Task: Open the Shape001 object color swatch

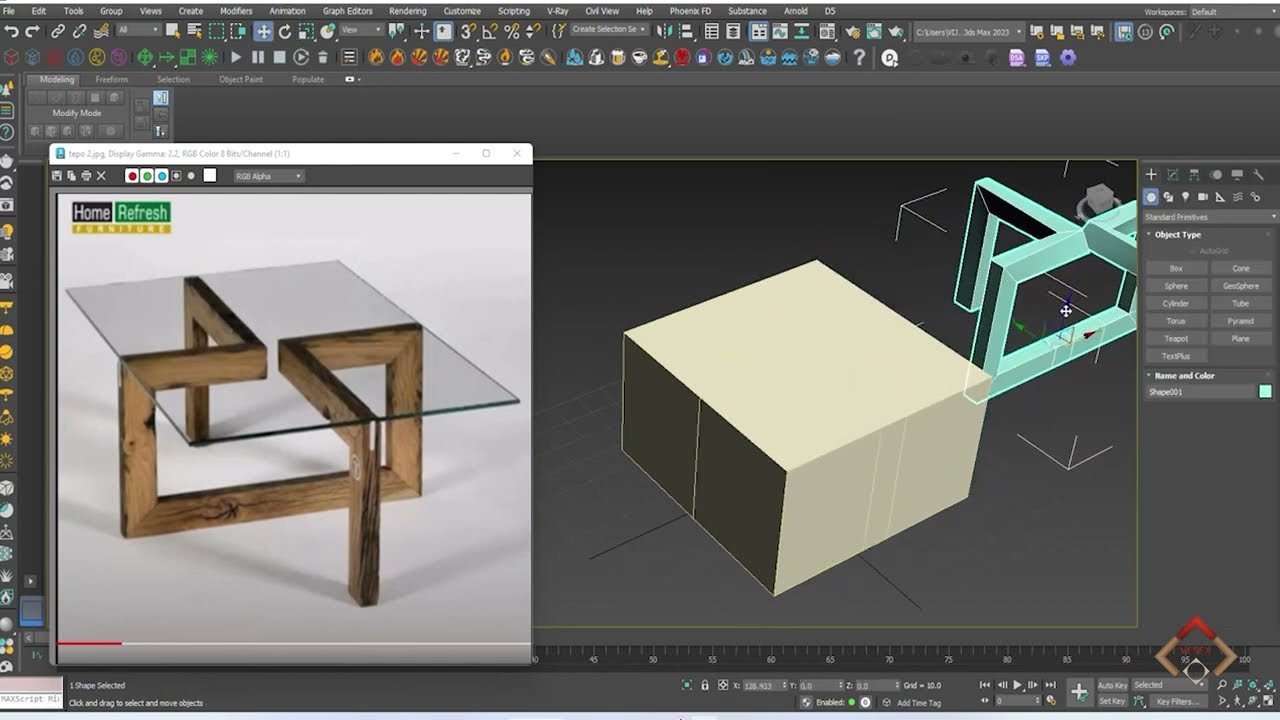Action: (1265, 392)
